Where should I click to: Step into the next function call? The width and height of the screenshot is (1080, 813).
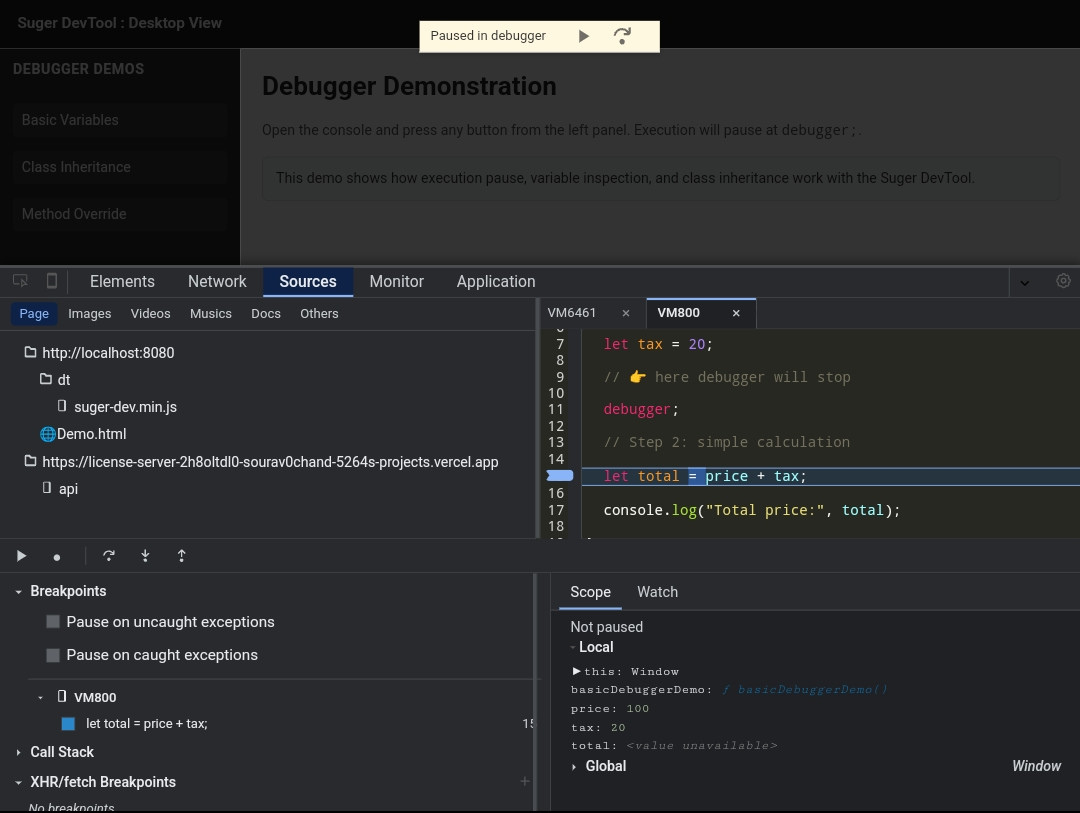pyautogui.click(x=145, y=555)
